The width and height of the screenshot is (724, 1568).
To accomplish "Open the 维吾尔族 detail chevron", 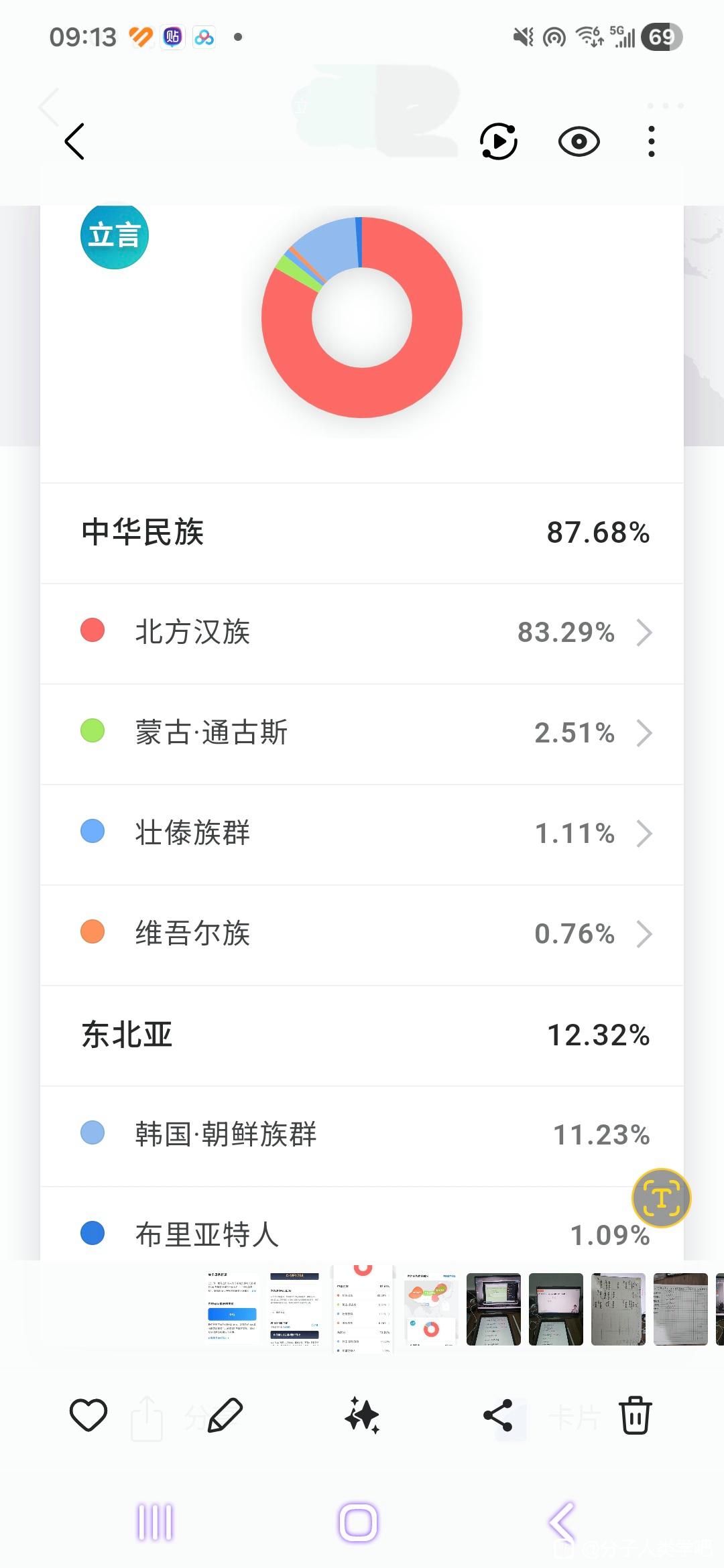I will (644, 934).
